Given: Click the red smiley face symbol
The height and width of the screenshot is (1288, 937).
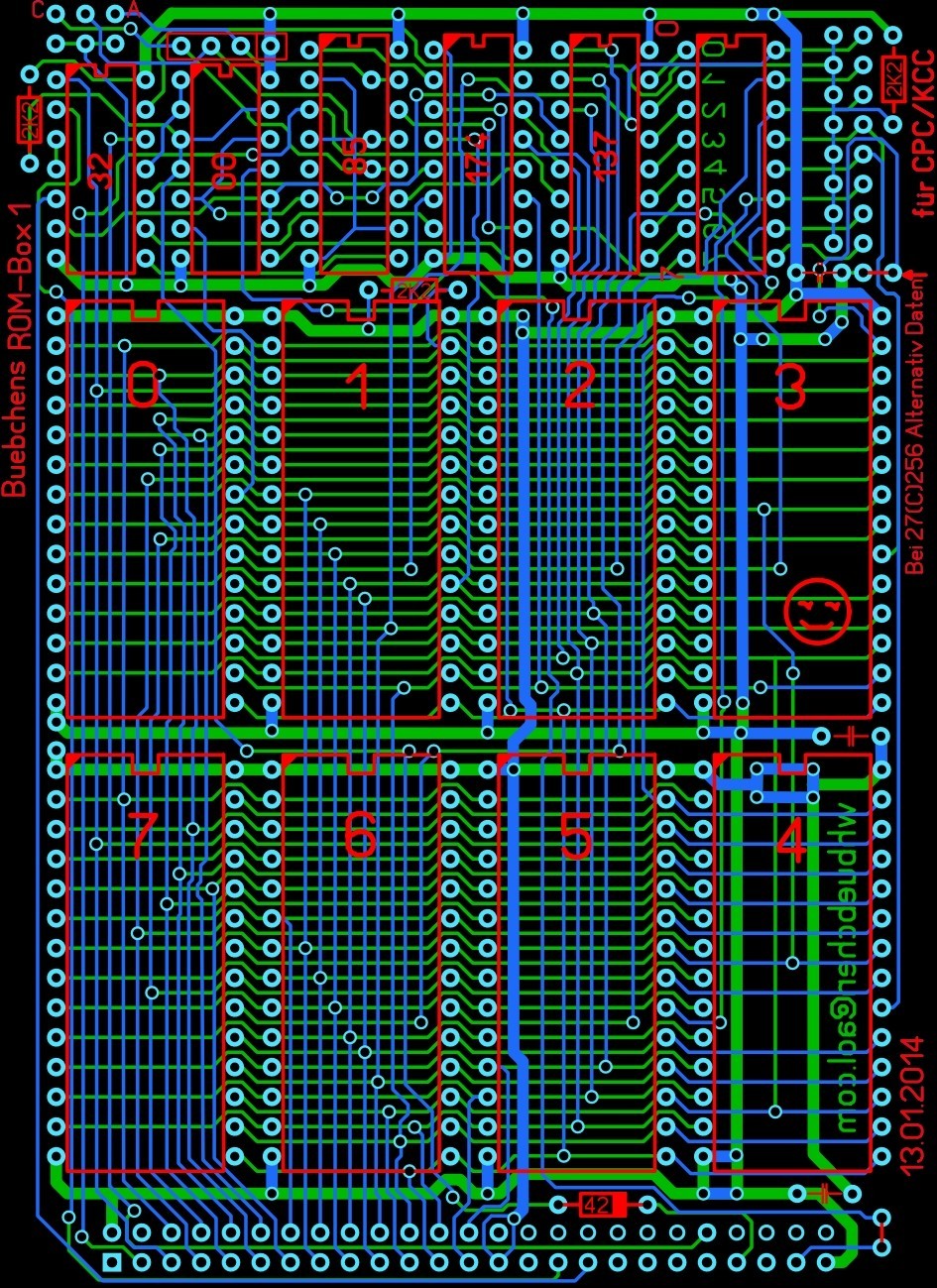Looking at the screenshot, I should [817, 614].
